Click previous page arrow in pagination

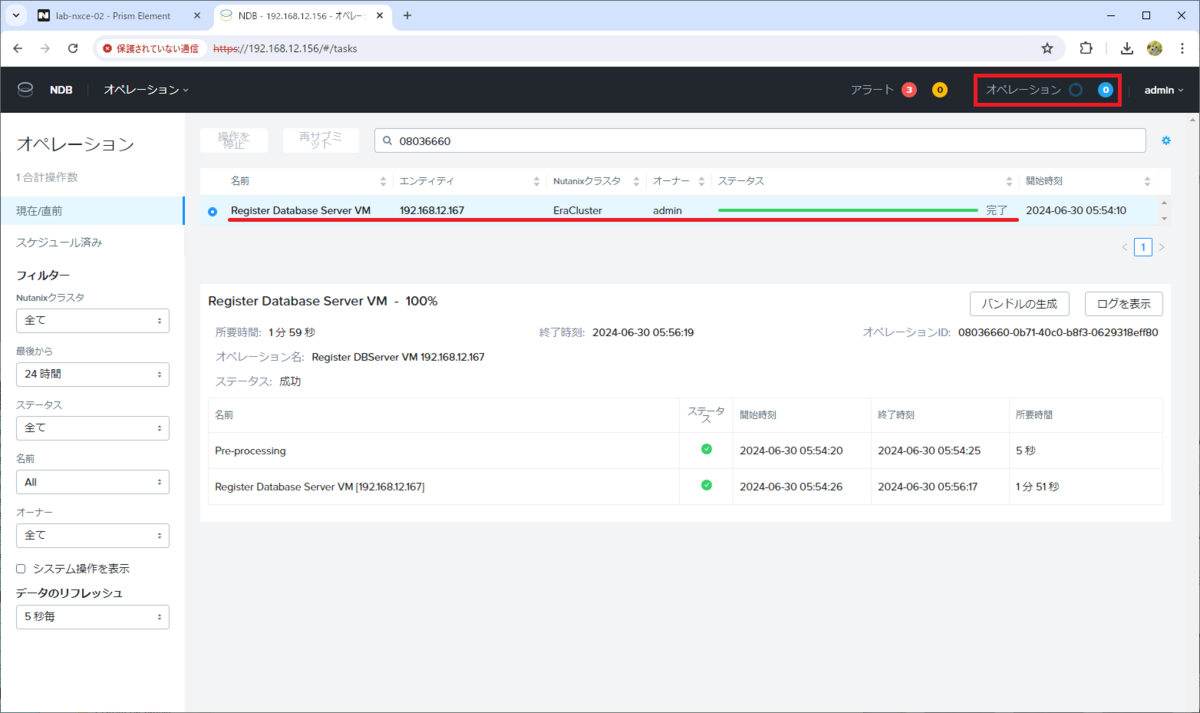(x=1124, y=247)
